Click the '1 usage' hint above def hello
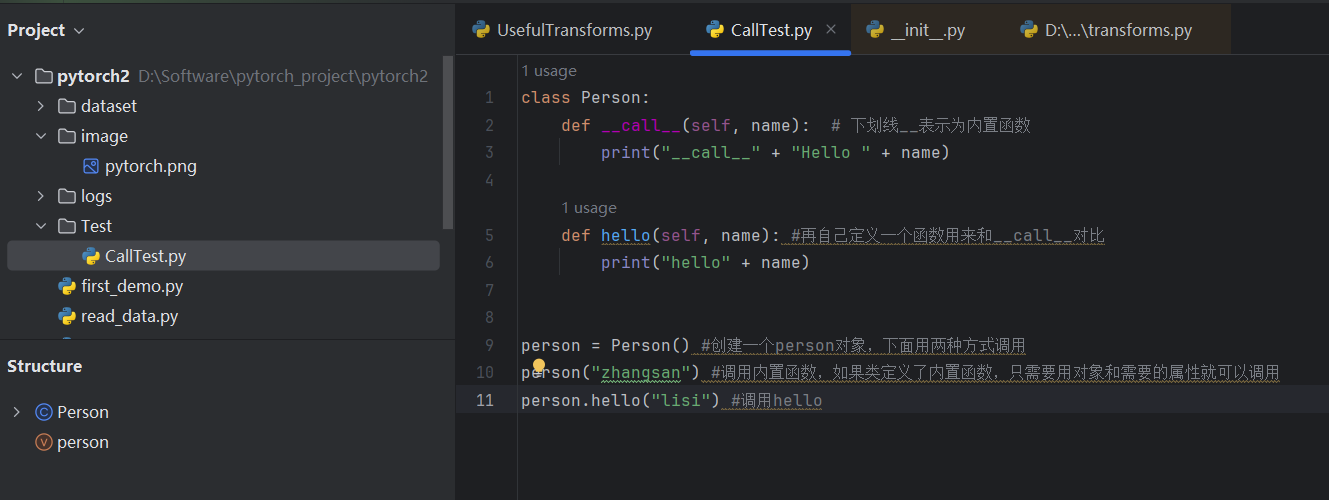The height and width of the screenshot is (500, 1329). (x=589, y=208)
